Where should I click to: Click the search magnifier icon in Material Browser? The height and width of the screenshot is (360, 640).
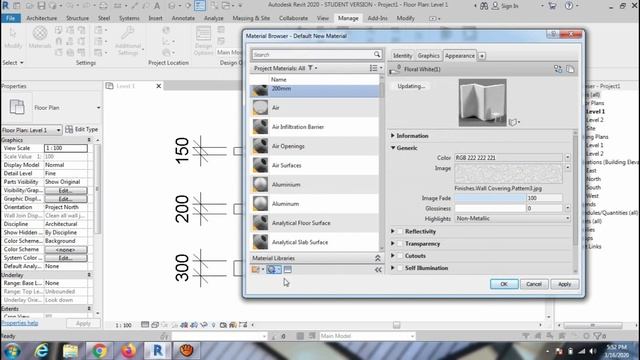coord(377,54)
